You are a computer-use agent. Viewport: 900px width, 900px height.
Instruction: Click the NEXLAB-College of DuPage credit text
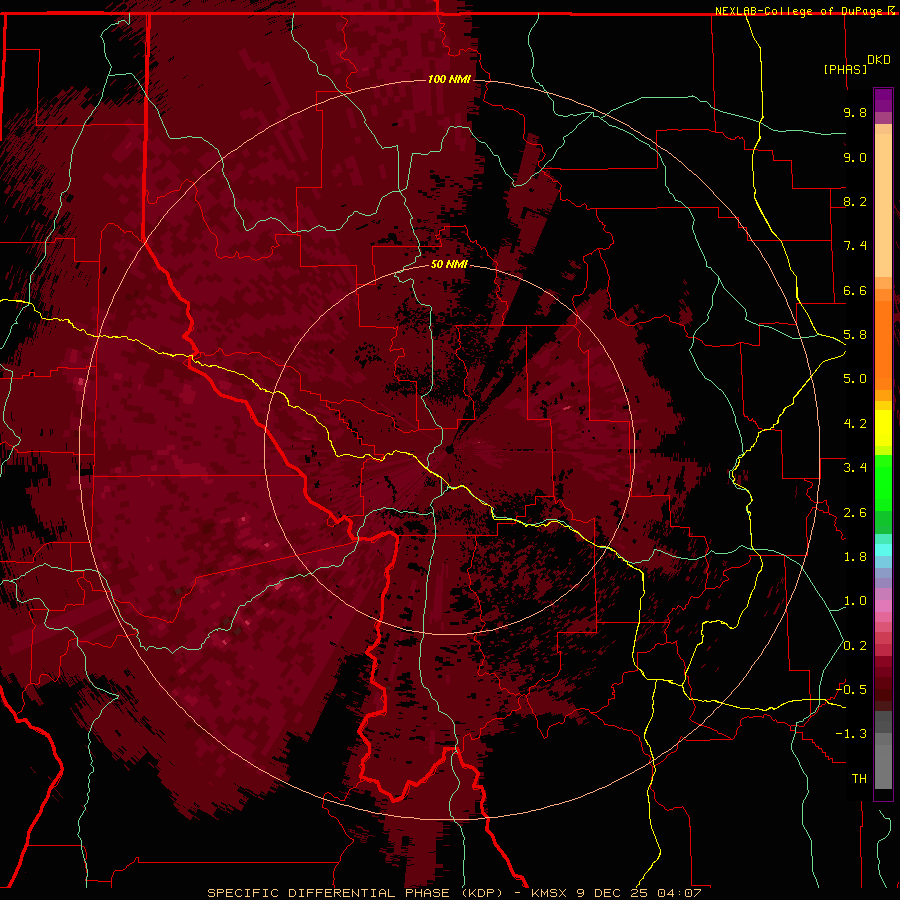(x=800, y=11)
